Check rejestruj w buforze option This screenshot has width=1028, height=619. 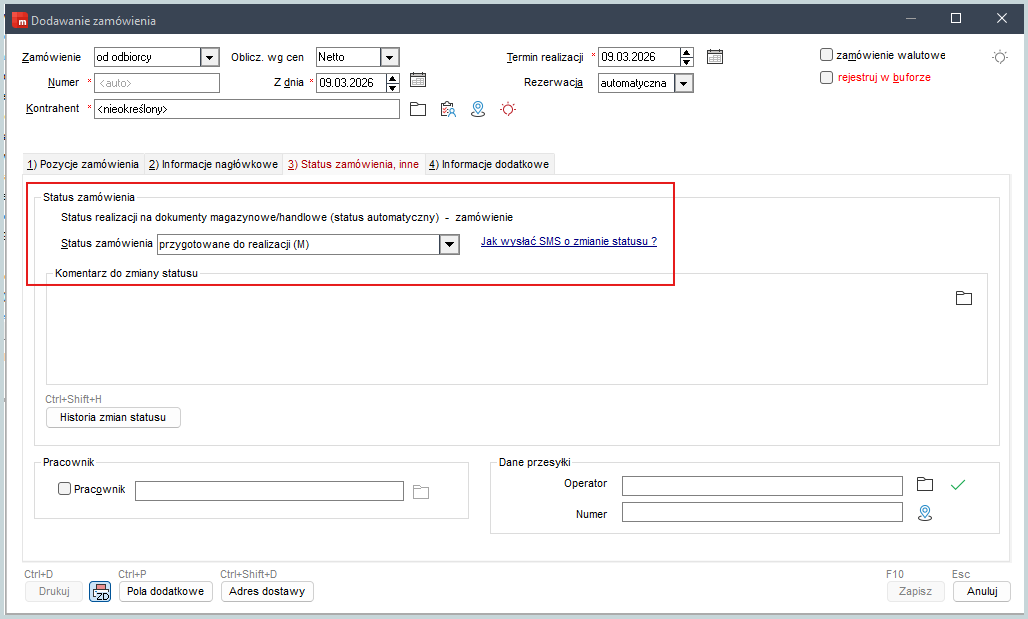click(x=826, y=77)
